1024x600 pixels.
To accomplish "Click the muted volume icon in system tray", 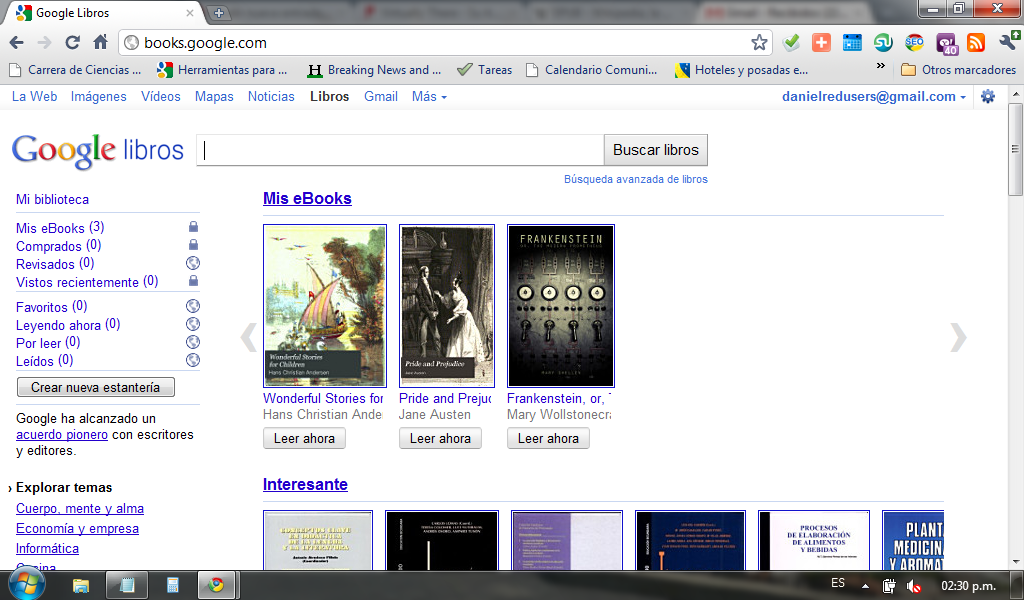I will pyautogui.click(x=914, y=586).
